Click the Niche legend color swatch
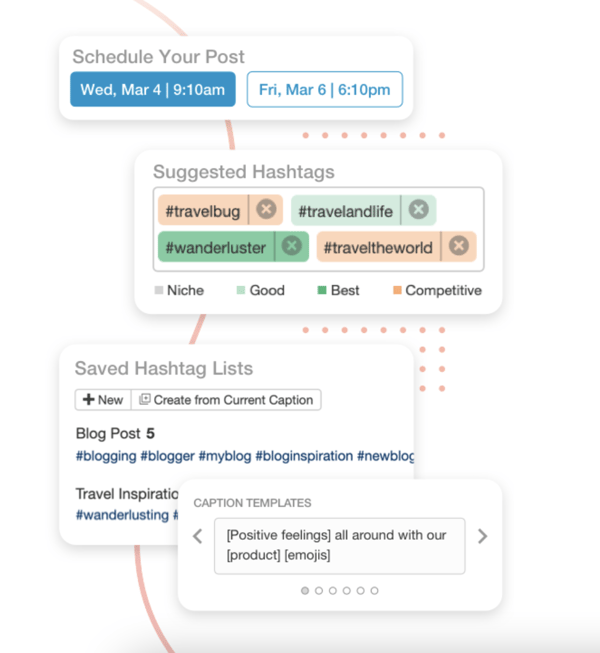600x653 pixels. tap(158, 291)
